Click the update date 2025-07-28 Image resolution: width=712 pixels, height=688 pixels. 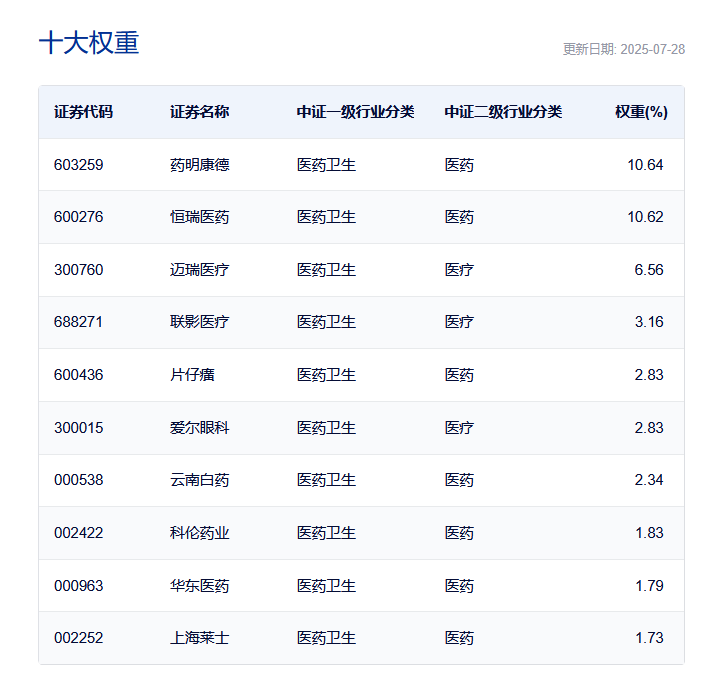pos(653,49)
